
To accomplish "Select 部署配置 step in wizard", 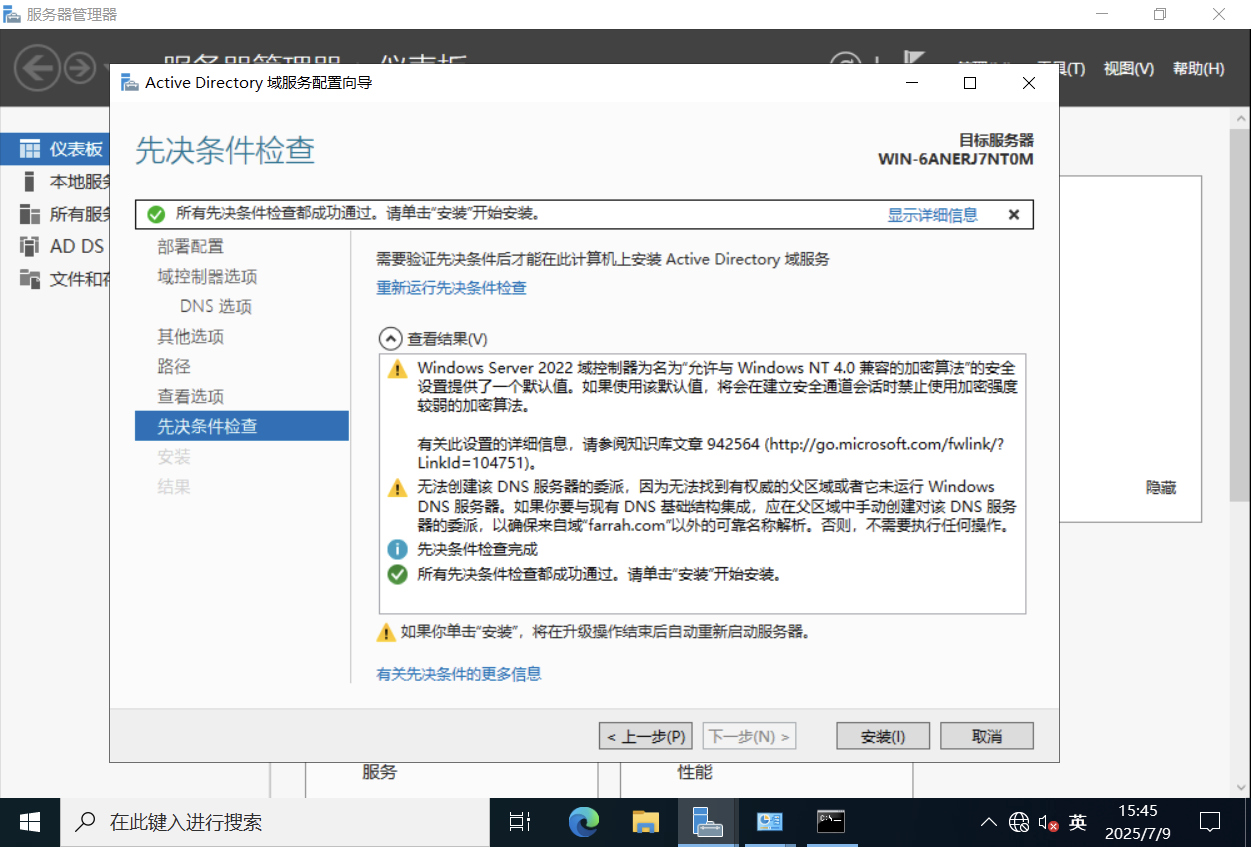I will pyautogui.click(x=190, y=246).
